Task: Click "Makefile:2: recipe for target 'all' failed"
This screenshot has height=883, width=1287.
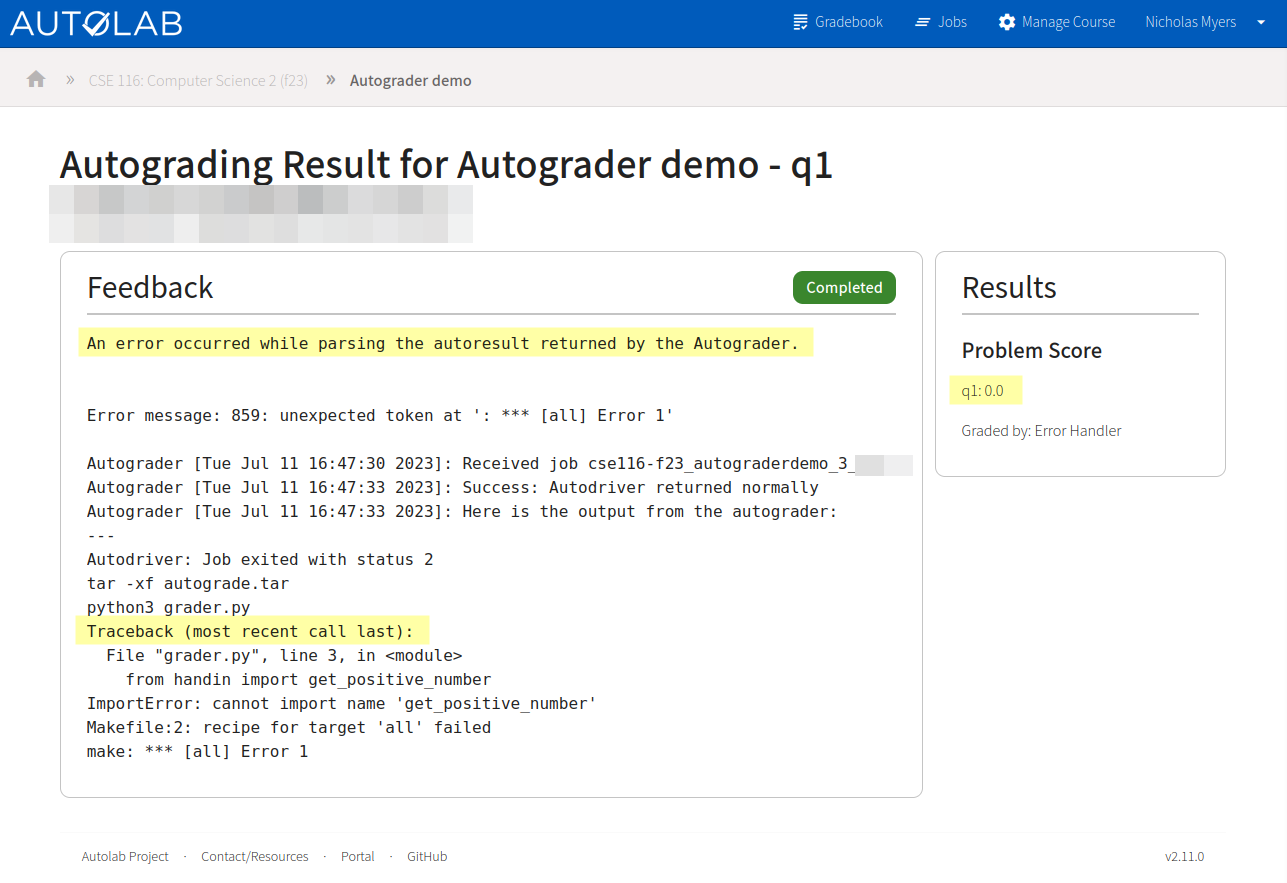Action: click(x=289, y=727)
